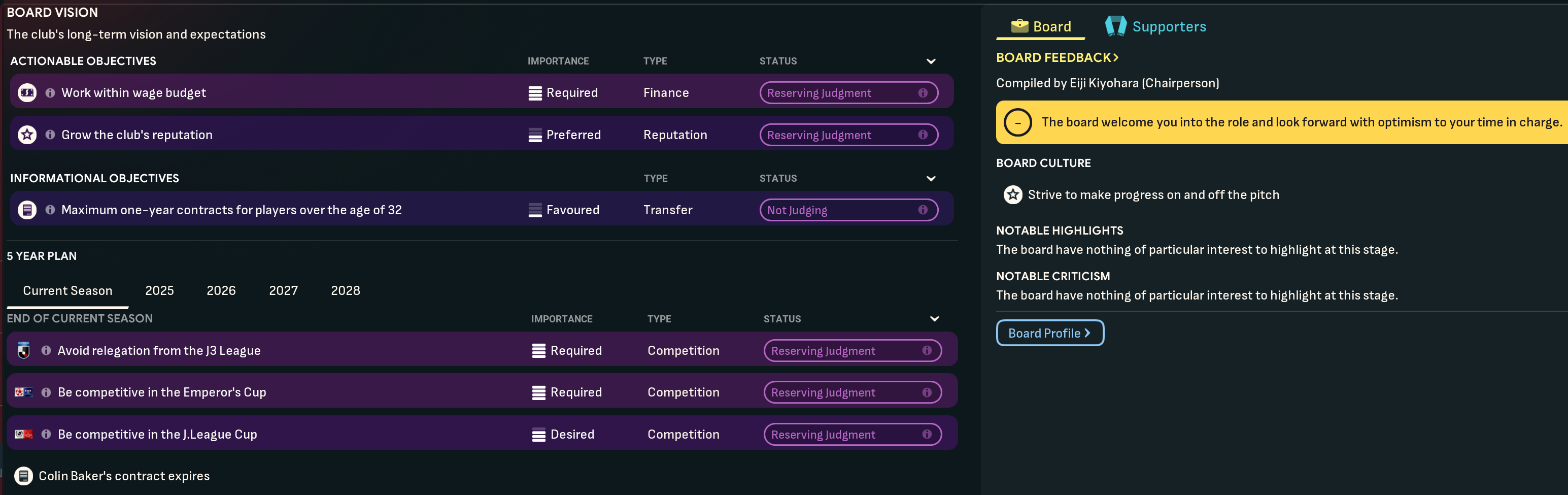Collapse the Informational Objectives section chevron
The height and width of the screenshot is (495, 1568).
[x=931, y=178]
